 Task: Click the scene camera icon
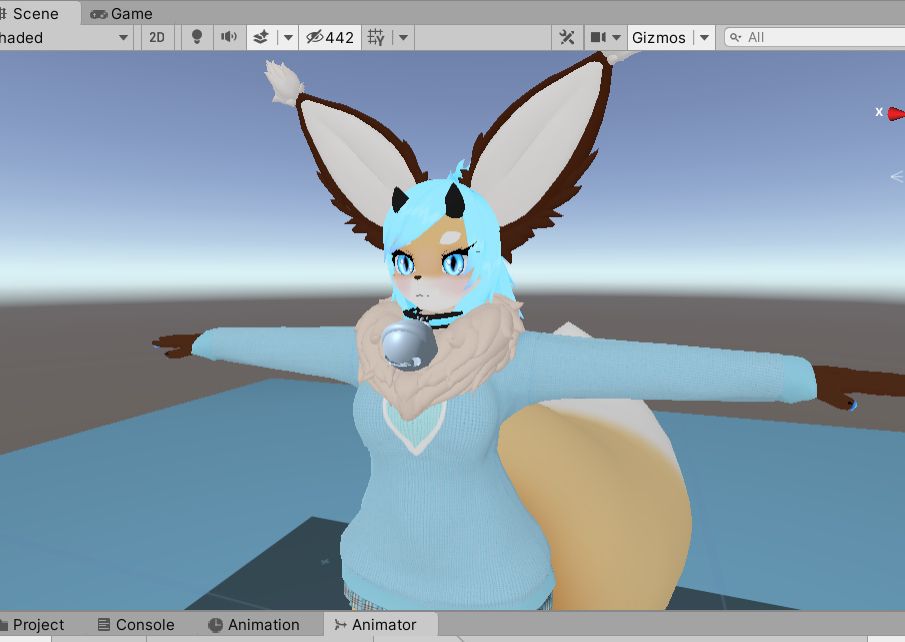(x=597, y=38)
